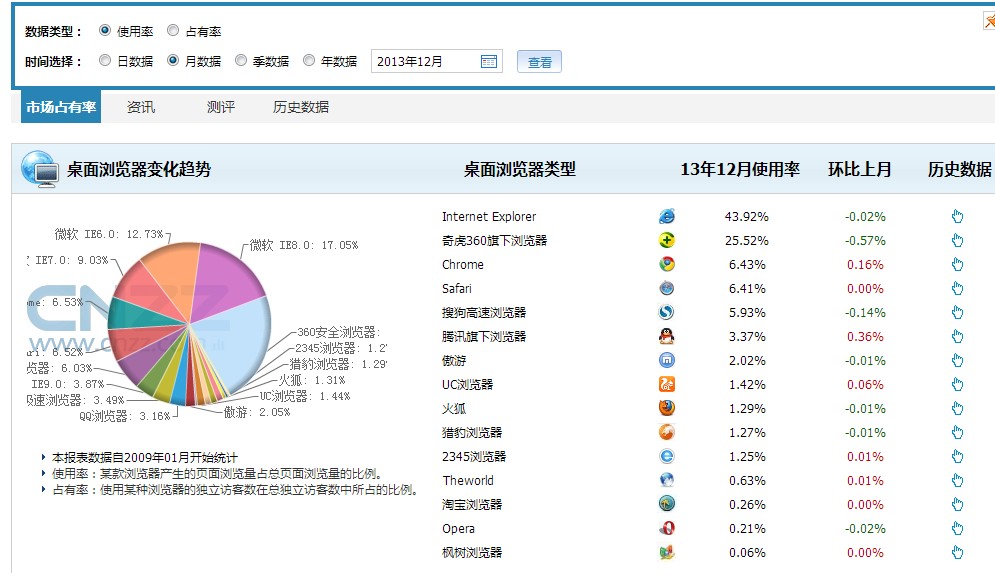Click the 奇虎360旗下浏览器 row label
Image resolution: width=995 pixels, height=573 pixels.
click(494, 240)
